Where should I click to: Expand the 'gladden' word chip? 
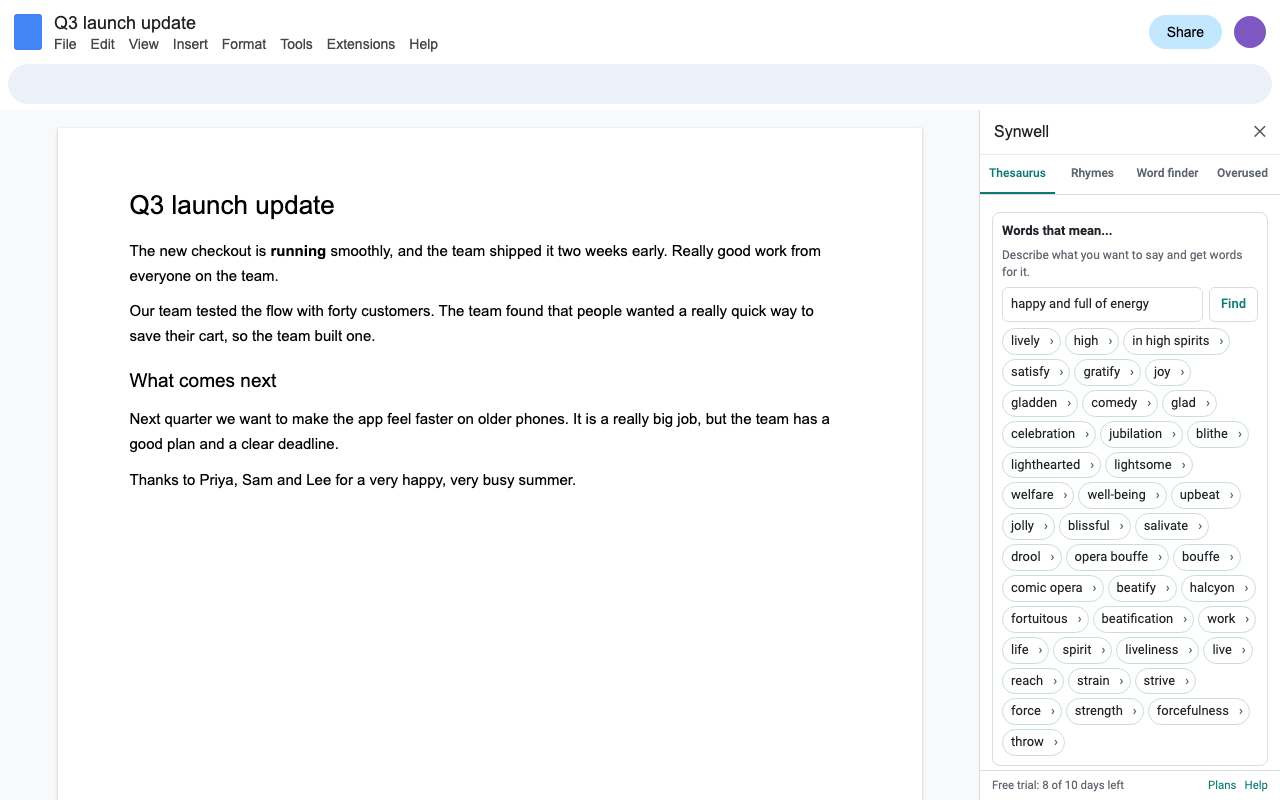point(1039,403)
